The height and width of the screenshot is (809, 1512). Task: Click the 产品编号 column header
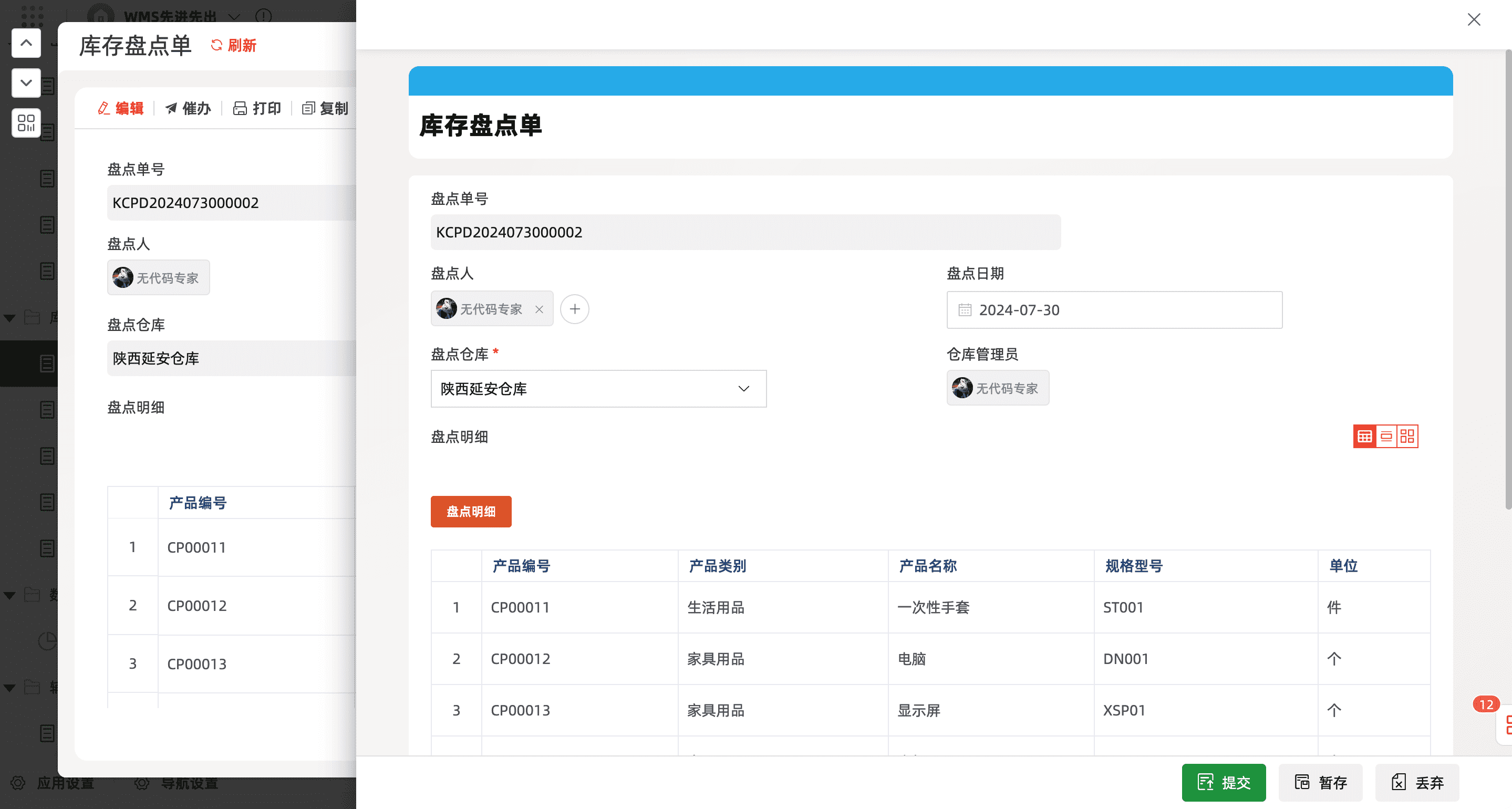521,566
